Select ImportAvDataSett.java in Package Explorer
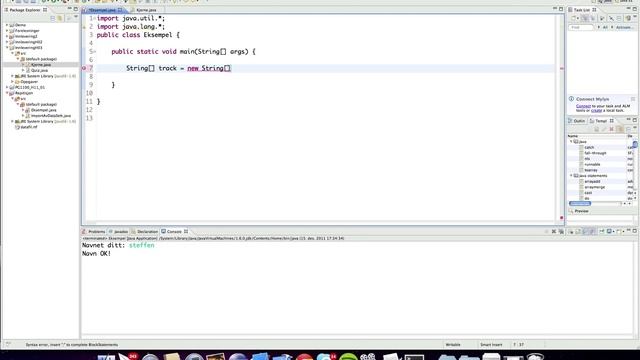The width and height of the screenshot is (640, 360). click(51, 116)
